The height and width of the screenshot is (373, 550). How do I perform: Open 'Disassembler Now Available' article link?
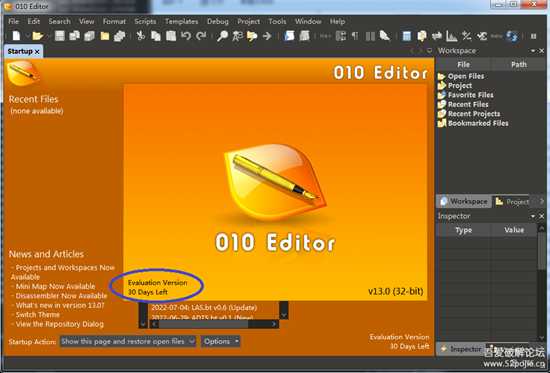point(61,296)
